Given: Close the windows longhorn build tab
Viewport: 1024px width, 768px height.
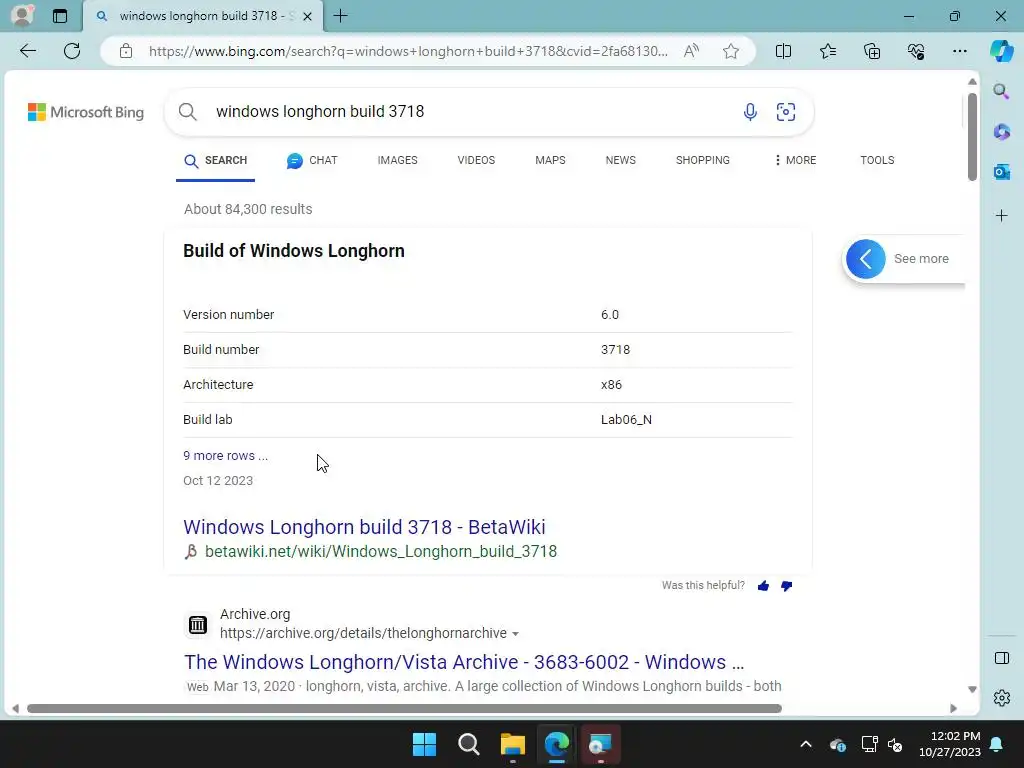Looking at the screenshot, I should 308,16.
